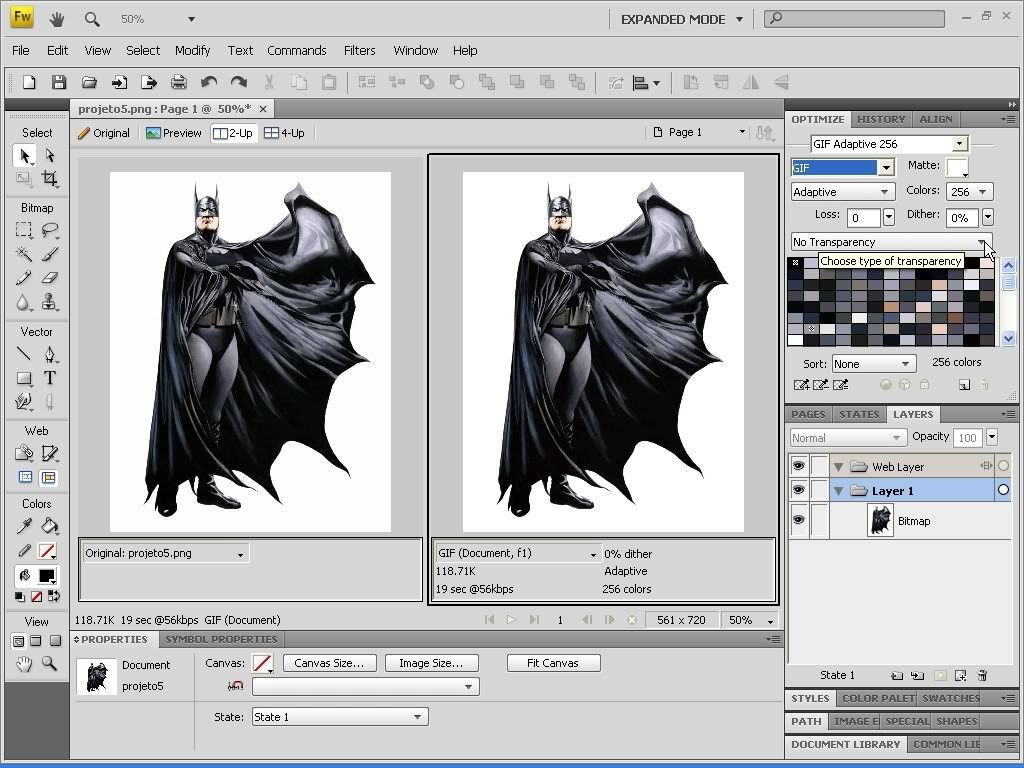This screenshot has width=1024, height=768.
Task: Click the Fit Canvas button
Action: coord(553,664)
